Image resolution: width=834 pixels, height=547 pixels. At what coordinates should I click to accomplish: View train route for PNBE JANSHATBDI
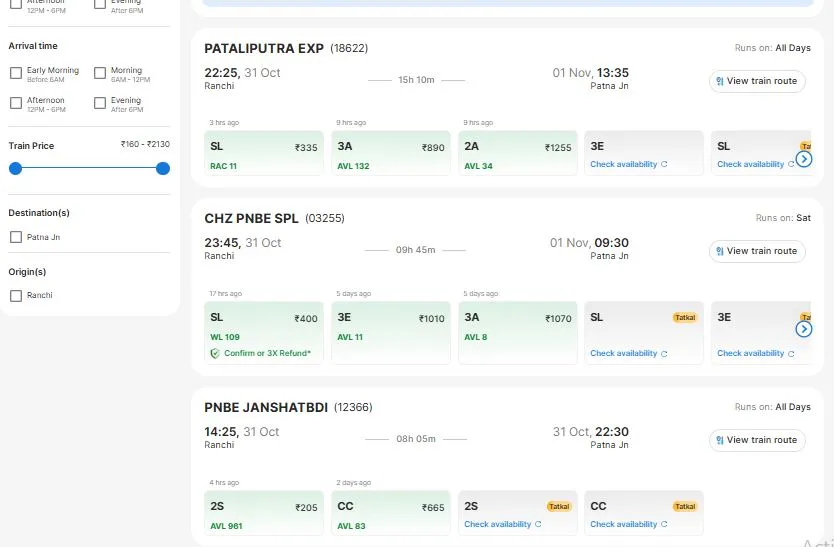coord(757,440)
